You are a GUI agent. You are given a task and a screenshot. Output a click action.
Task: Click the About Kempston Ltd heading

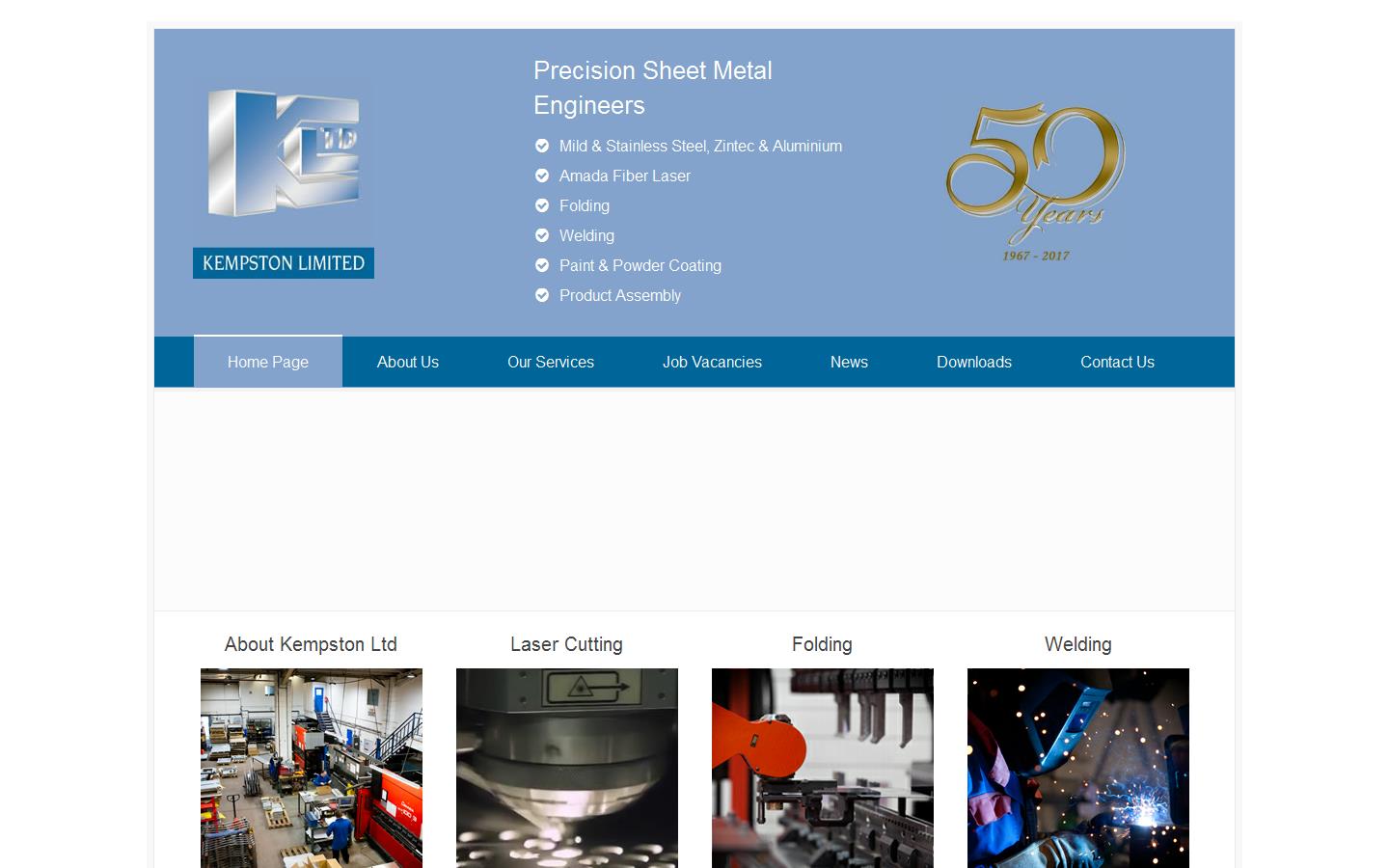click(311, 644)
